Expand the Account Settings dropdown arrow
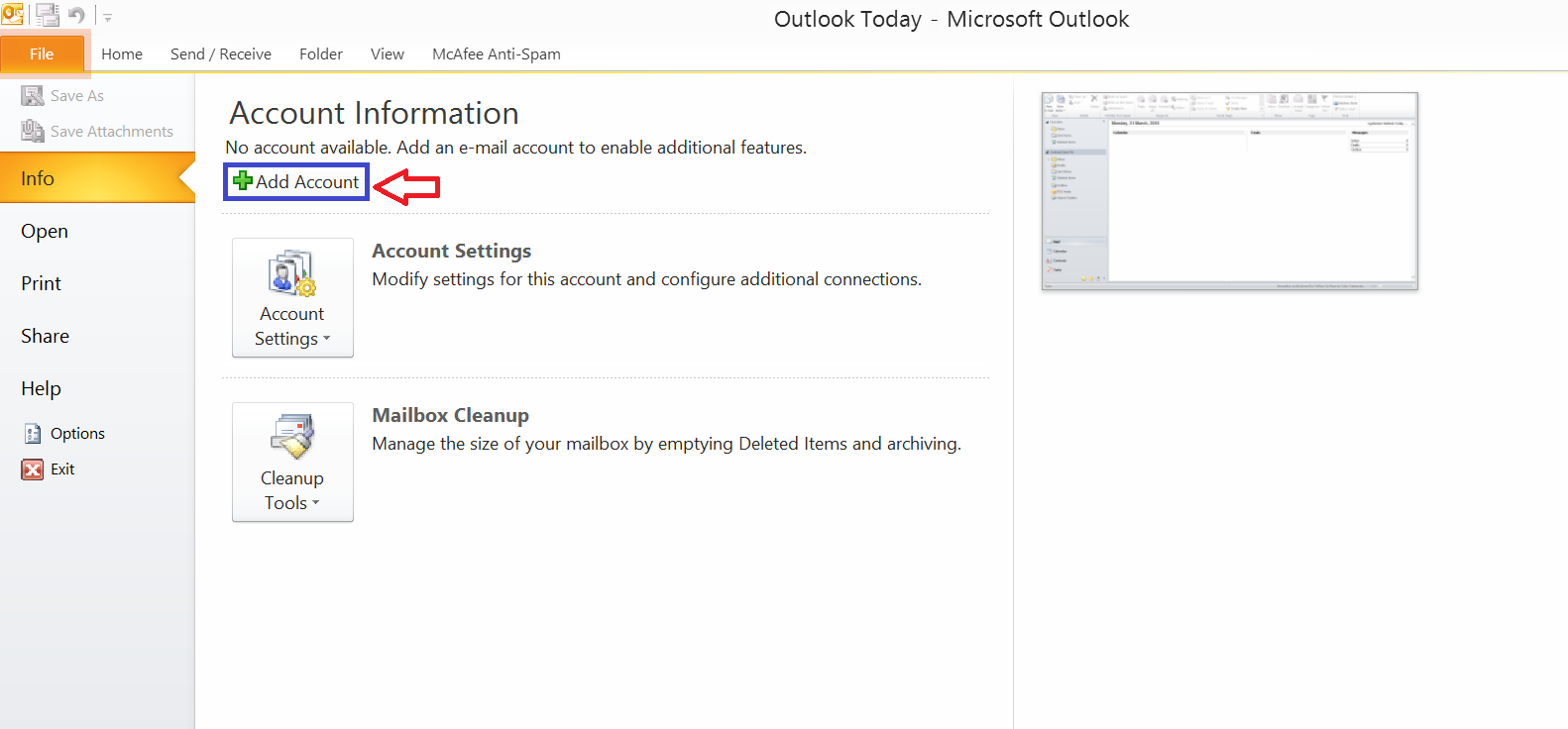This screenshot has height=729, width=1568. click(x=327, y=339)
